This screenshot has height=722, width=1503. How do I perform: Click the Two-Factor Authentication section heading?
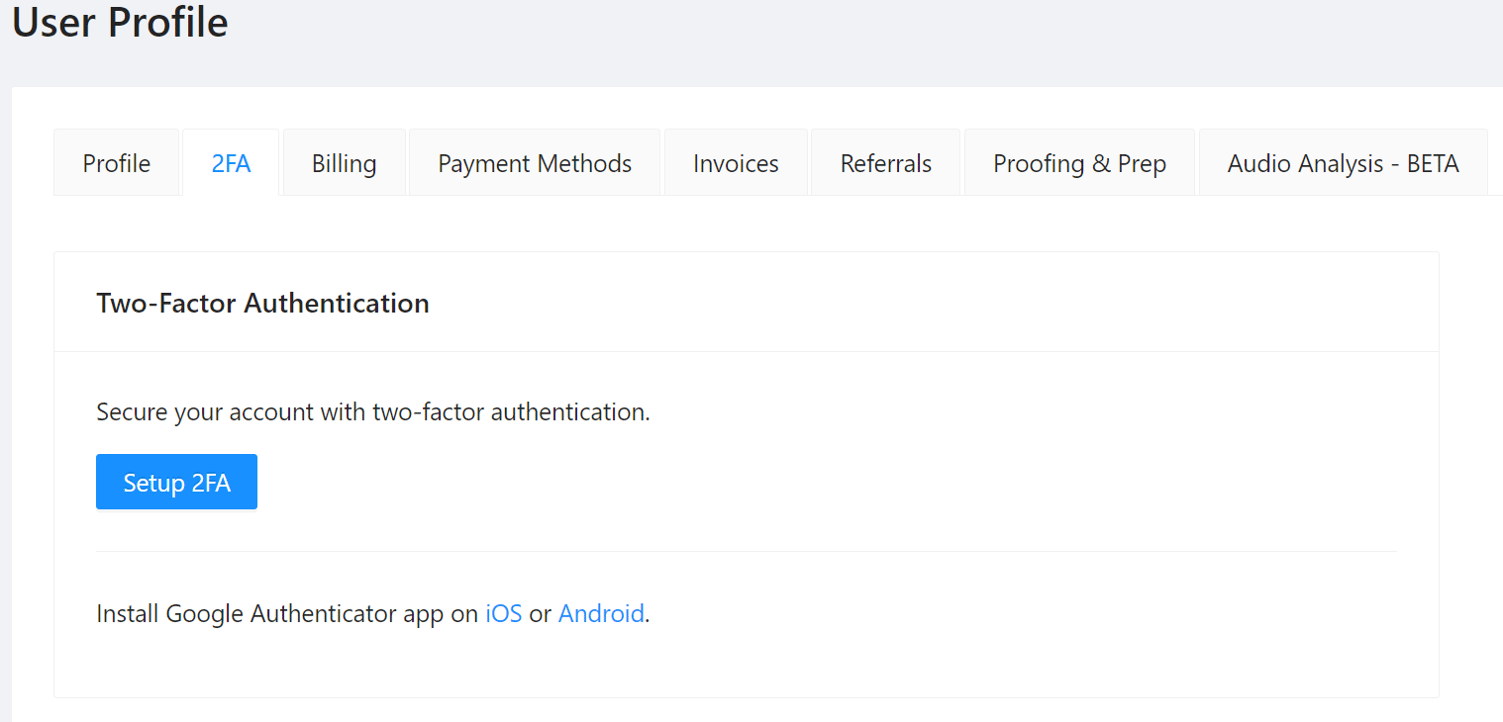[262, 303]
